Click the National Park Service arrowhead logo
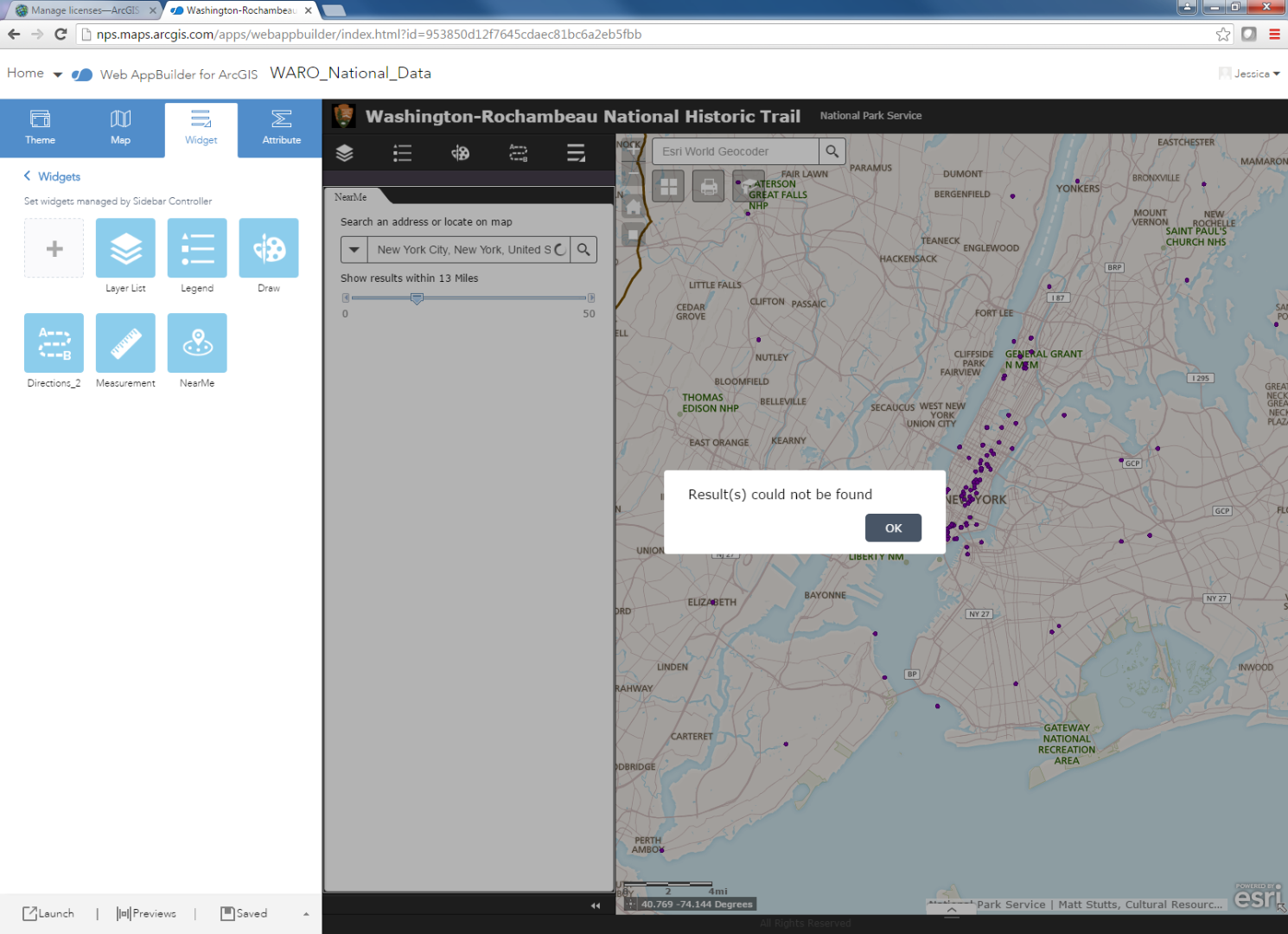Screen dimensions: 1288x934 (x=344, y=116)
